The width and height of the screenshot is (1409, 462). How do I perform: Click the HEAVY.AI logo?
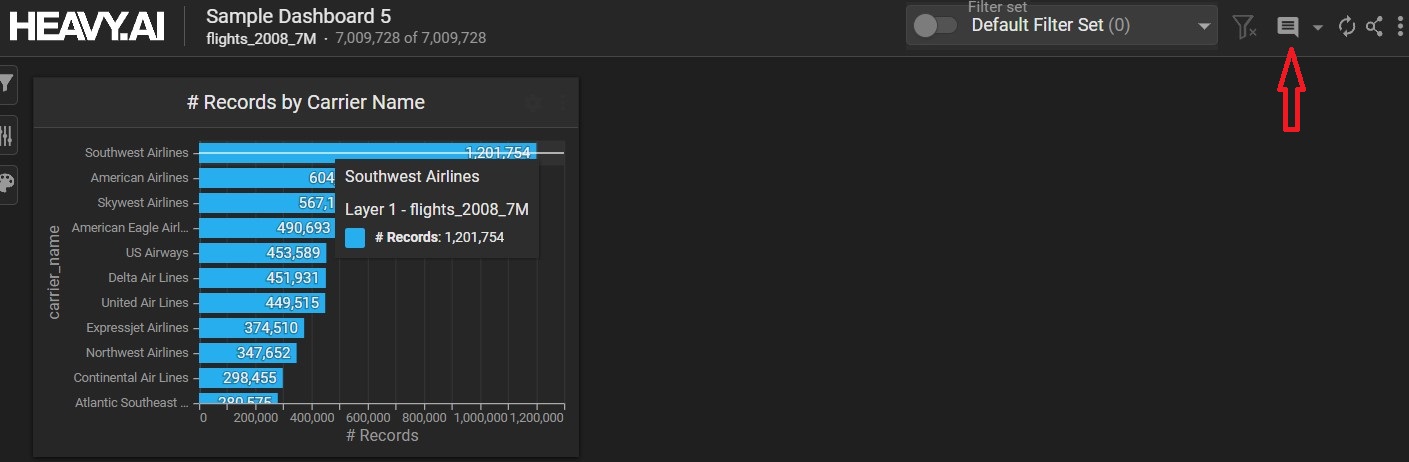pos(87,26)
